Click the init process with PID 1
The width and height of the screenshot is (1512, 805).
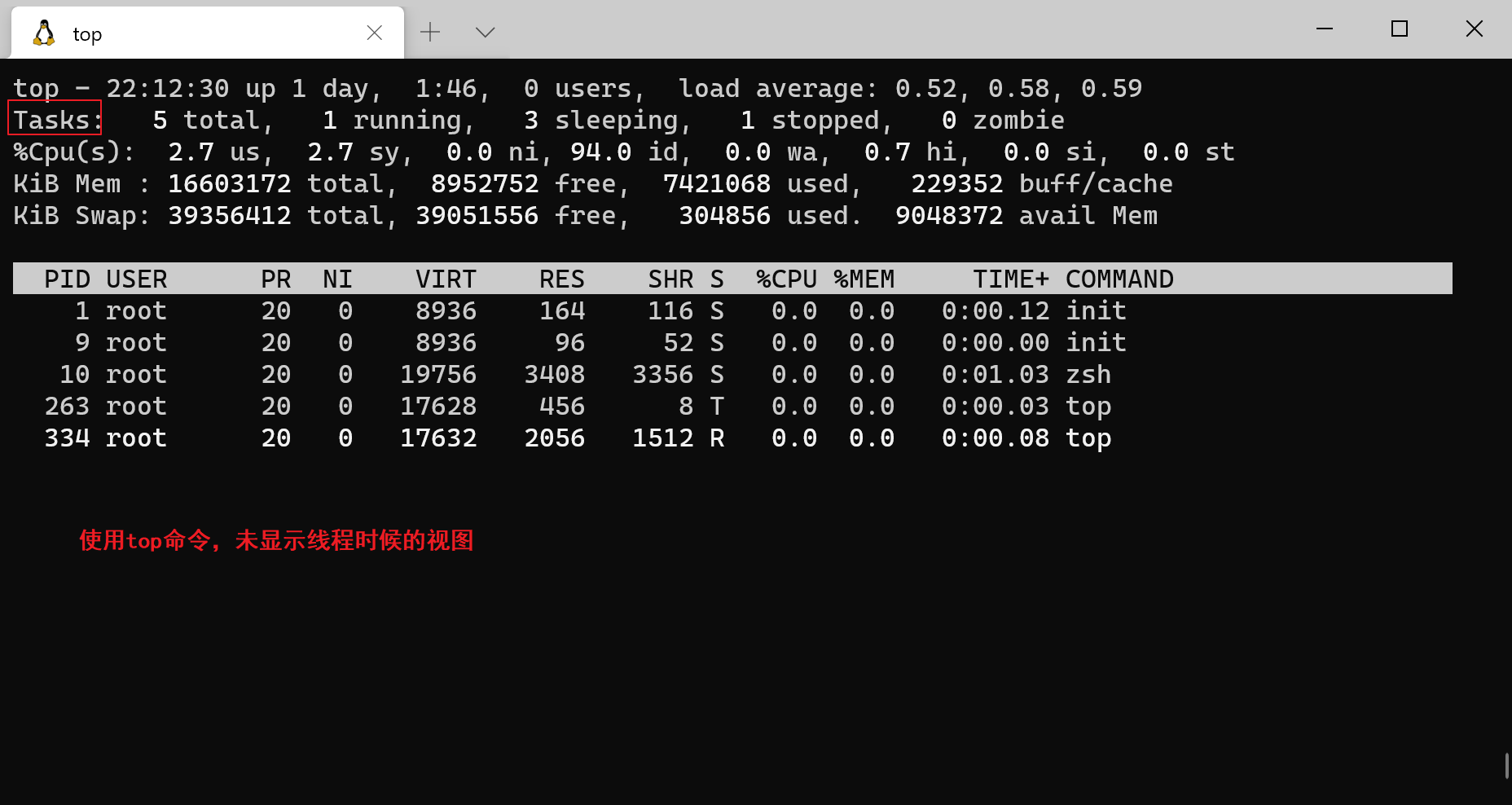(x=570, y=310)
